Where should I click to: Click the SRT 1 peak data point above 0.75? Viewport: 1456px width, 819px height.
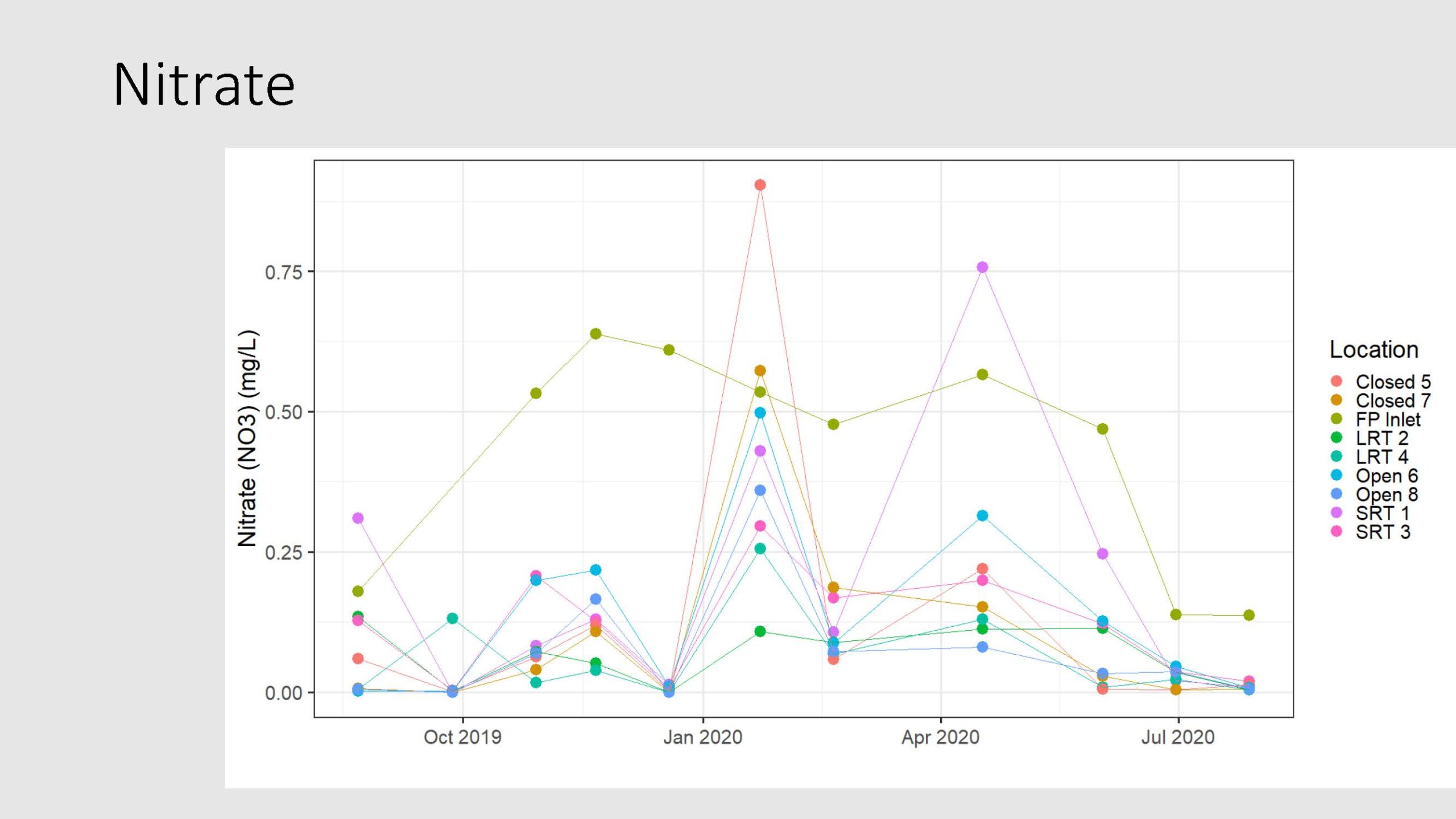982,267
